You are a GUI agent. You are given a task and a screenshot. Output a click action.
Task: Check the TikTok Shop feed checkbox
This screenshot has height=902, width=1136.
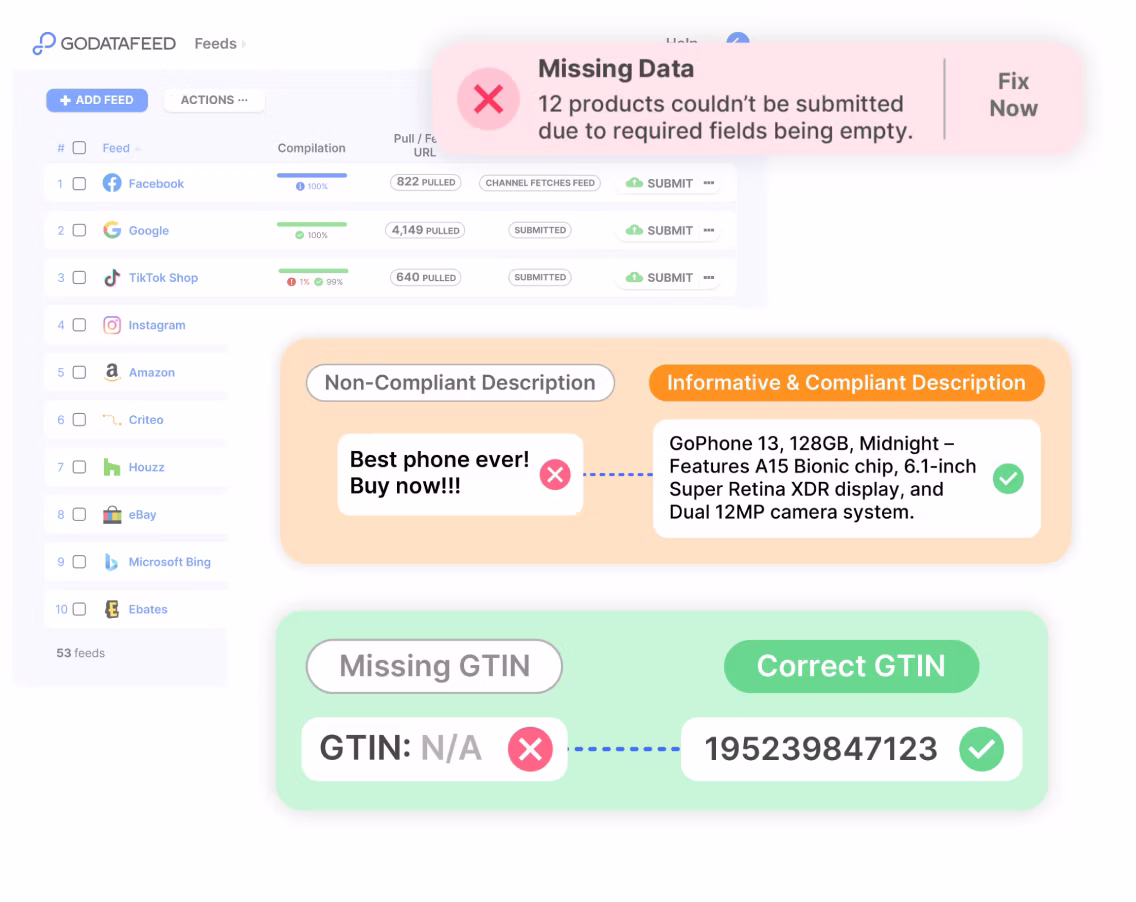coord(80,277)
